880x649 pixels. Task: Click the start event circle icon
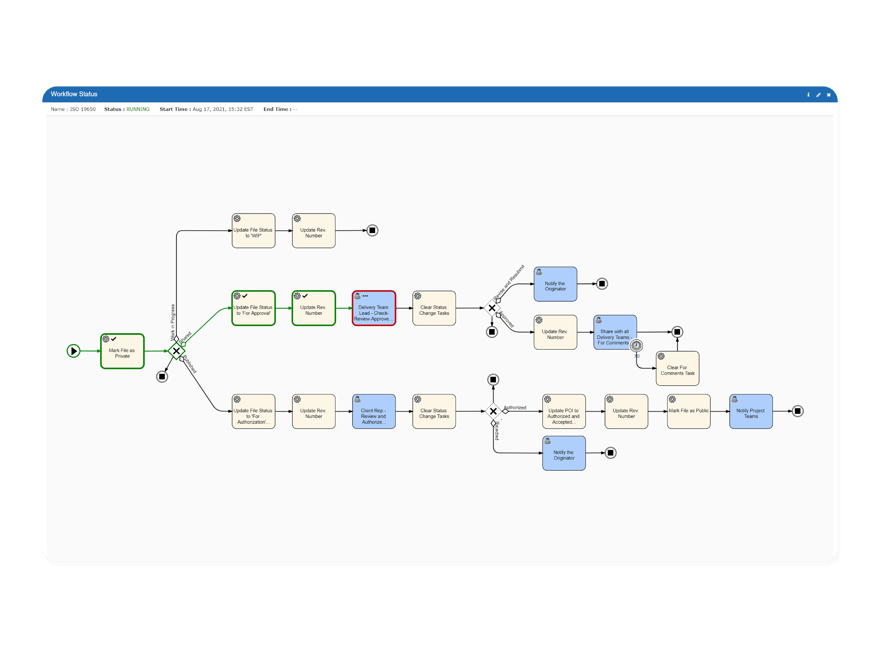coord(72,350)
